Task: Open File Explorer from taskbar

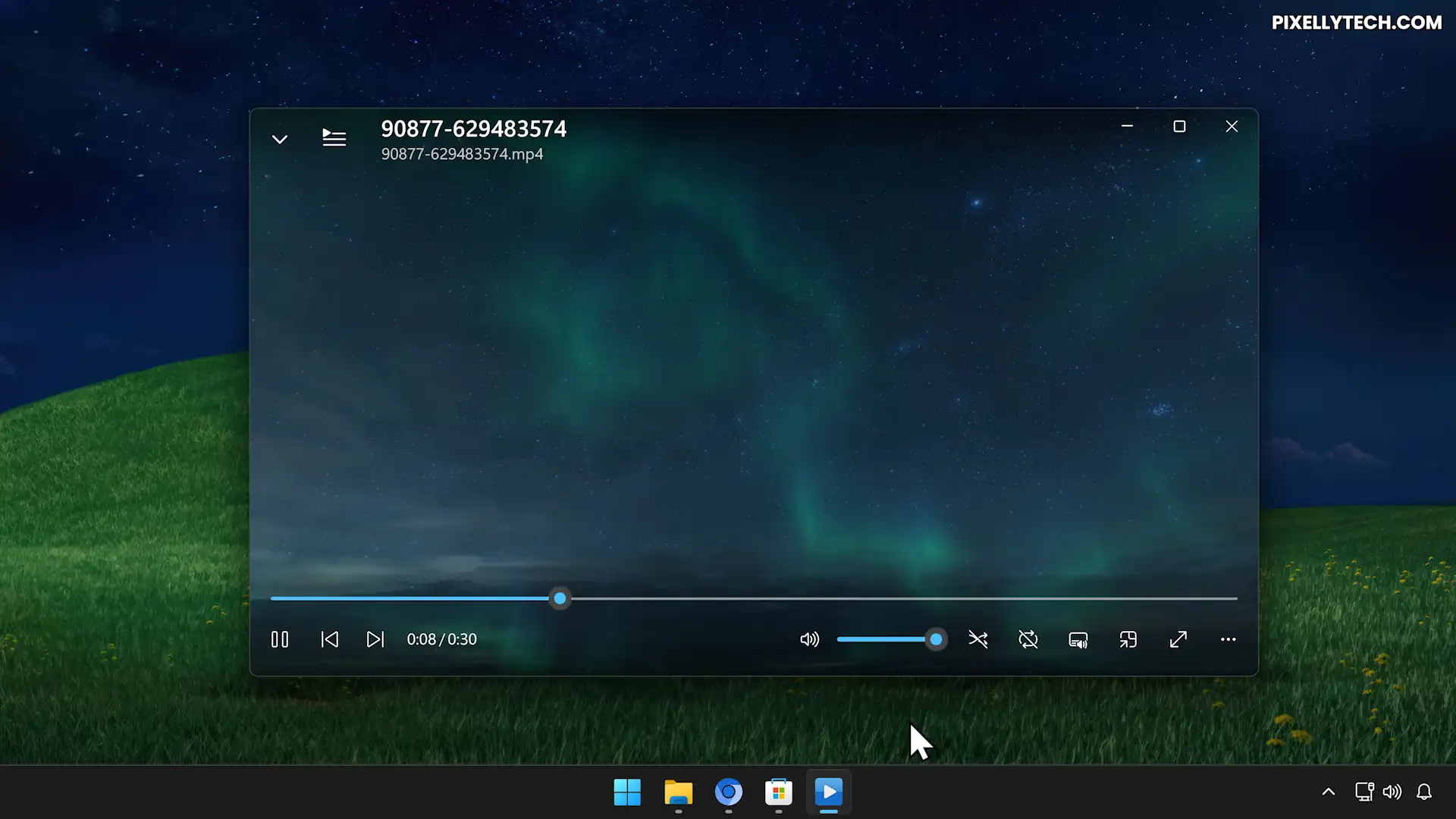Action: [x=678, y=792]
